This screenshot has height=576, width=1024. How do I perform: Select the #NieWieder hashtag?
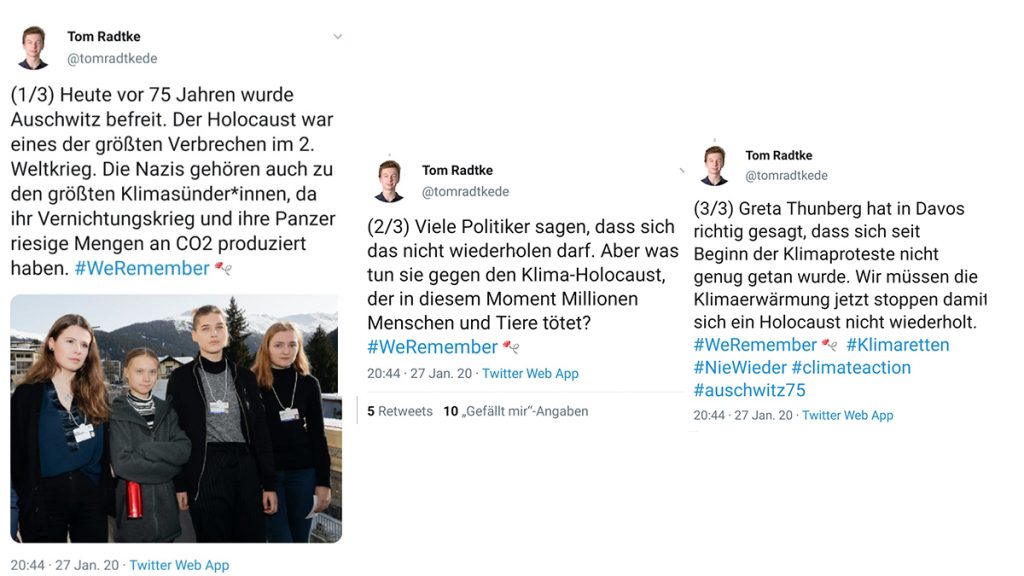pos(739,368)
